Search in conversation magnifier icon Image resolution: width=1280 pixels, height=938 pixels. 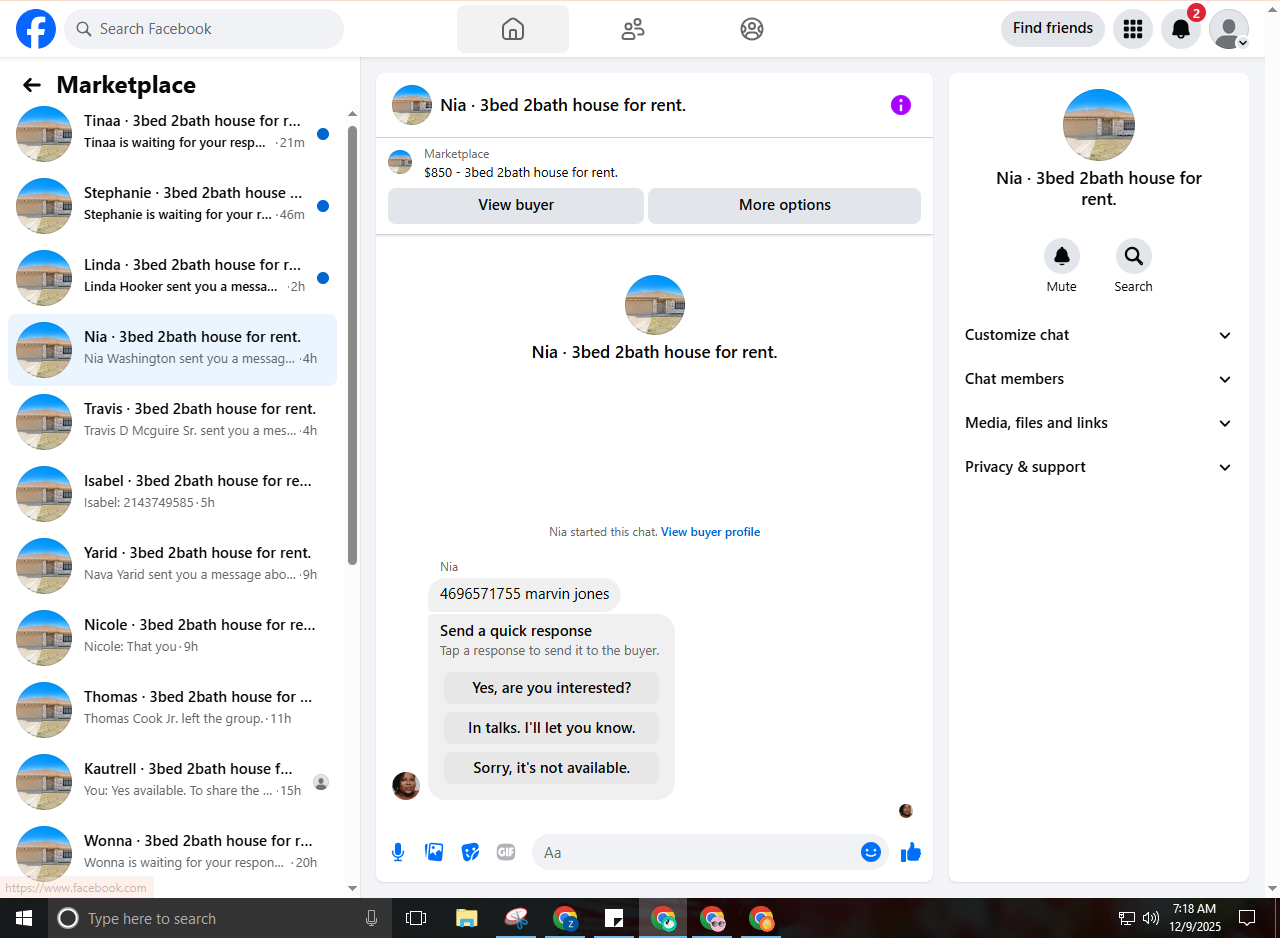click(x=1134, y=256)
